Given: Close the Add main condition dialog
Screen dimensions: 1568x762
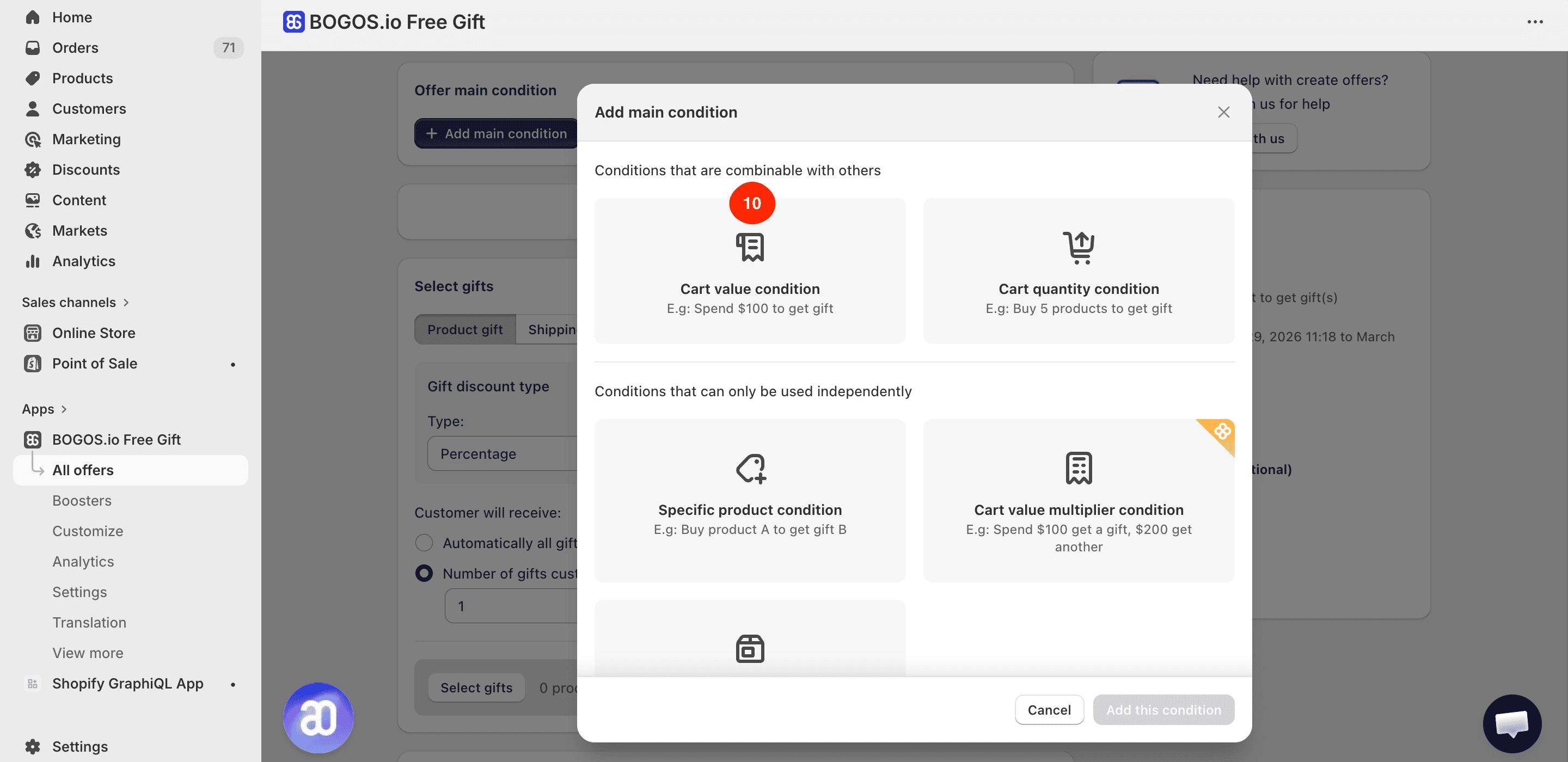Looking at the screenshot, I should click(1223, 112).
